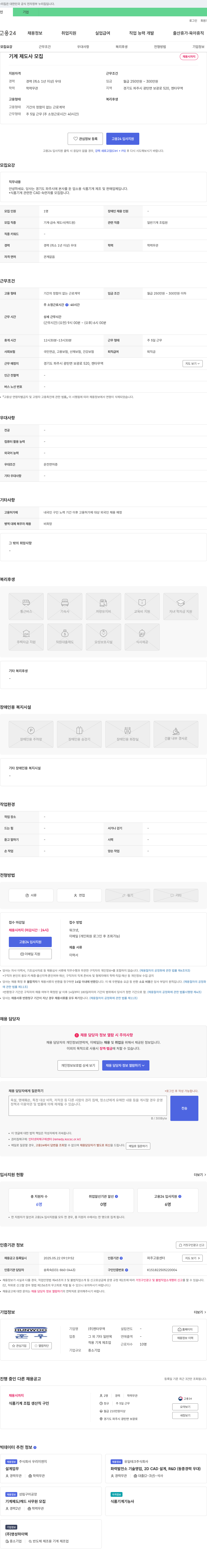This screenshot has width=207, height=1568.
Task: Click 새창보기 for 식품기계 조립 posting
Action: (x=185, y=1415)
